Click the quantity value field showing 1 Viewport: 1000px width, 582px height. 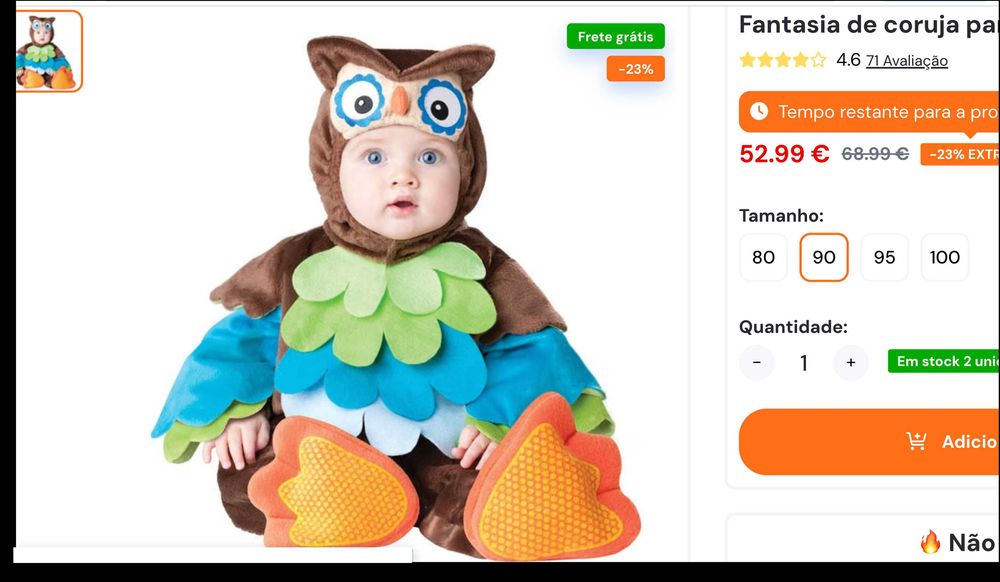point(803,362)
